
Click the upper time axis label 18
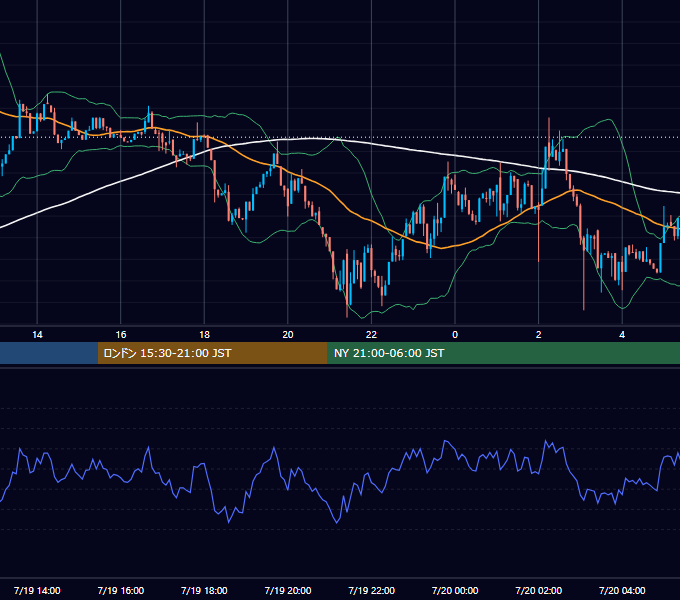pos(204,335)
